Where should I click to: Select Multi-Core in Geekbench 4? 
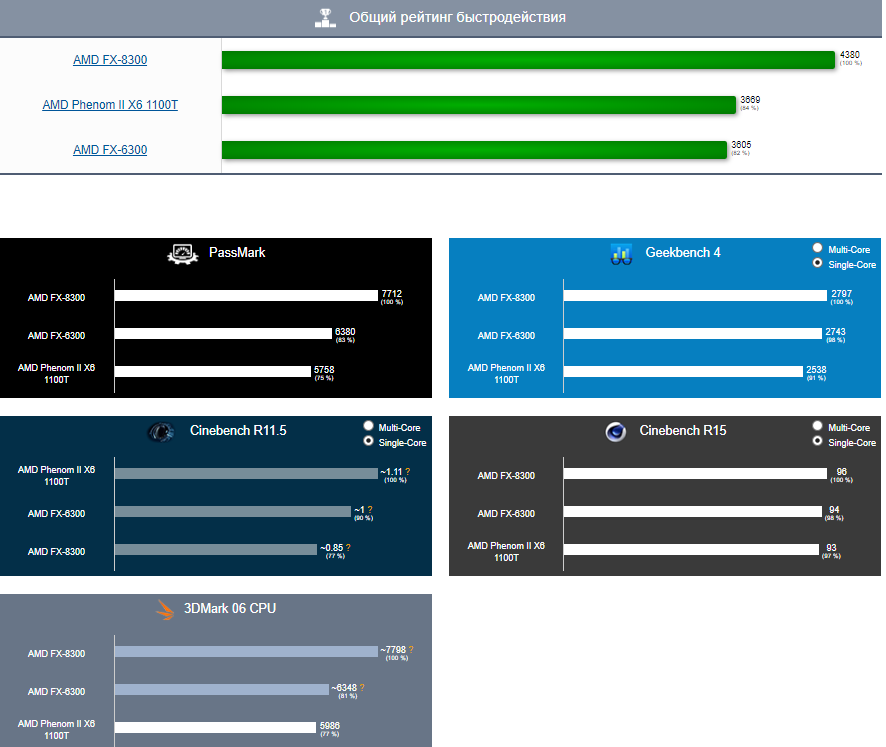click(817, 248)
